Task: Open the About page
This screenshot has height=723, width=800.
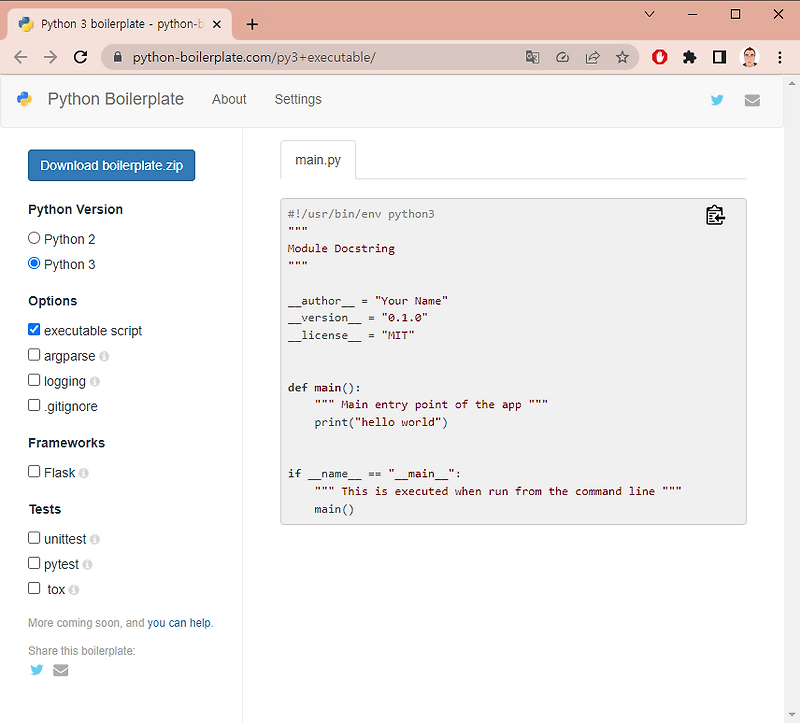Action: coord(229,99)
